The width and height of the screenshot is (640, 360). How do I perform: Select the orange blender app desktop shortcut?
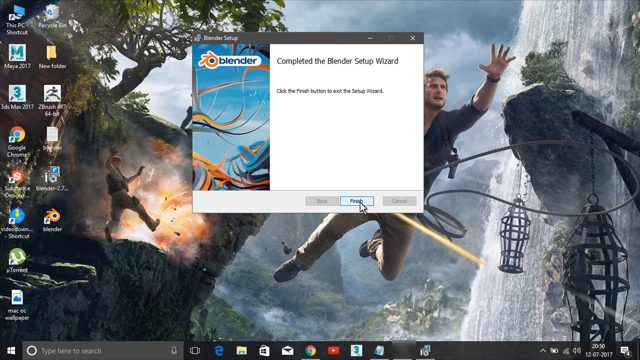[52, 220]
